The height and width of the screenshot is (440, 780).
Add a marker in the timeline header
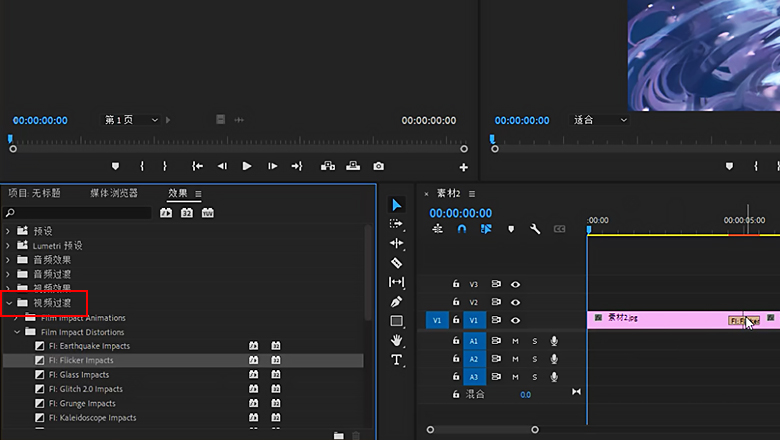point(510,229)
